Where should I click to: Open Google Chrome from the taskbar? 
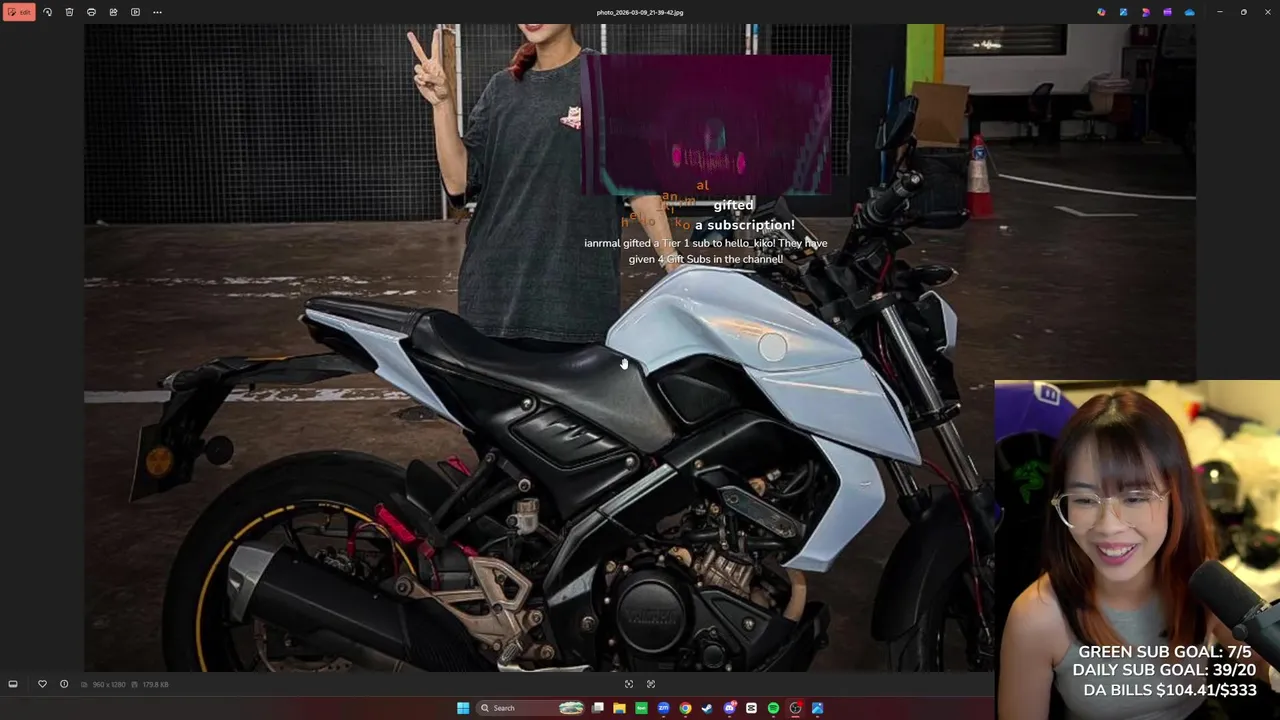(685, 708)
